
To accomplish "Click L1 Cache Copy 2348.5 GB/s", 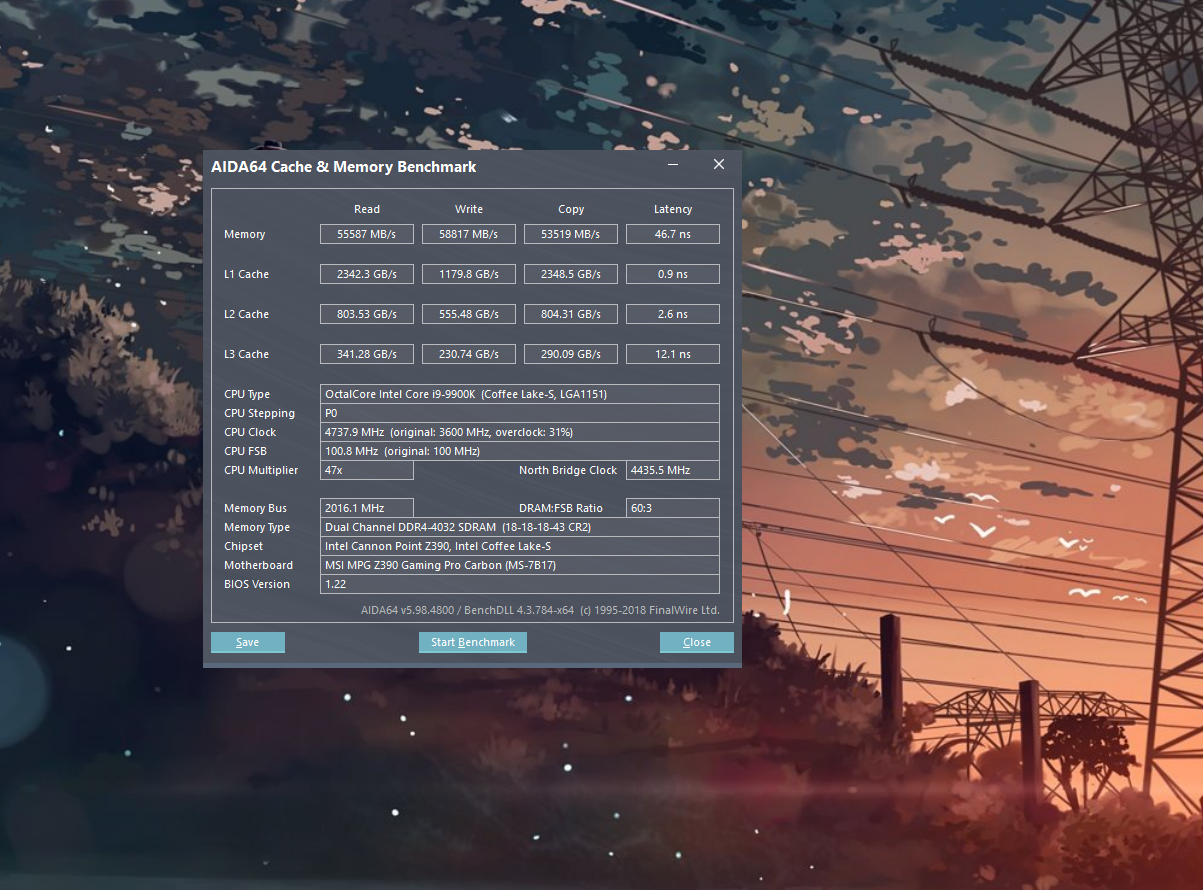I will (x=571, y=274).
